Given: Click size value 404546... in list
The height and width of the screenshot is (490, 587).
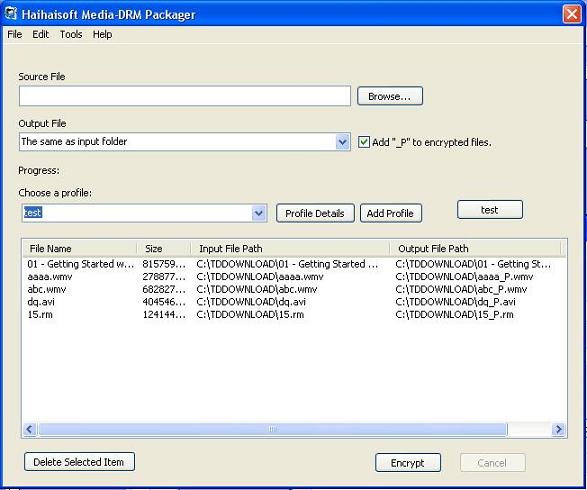Looking at the screenshot, I should 164,302.
